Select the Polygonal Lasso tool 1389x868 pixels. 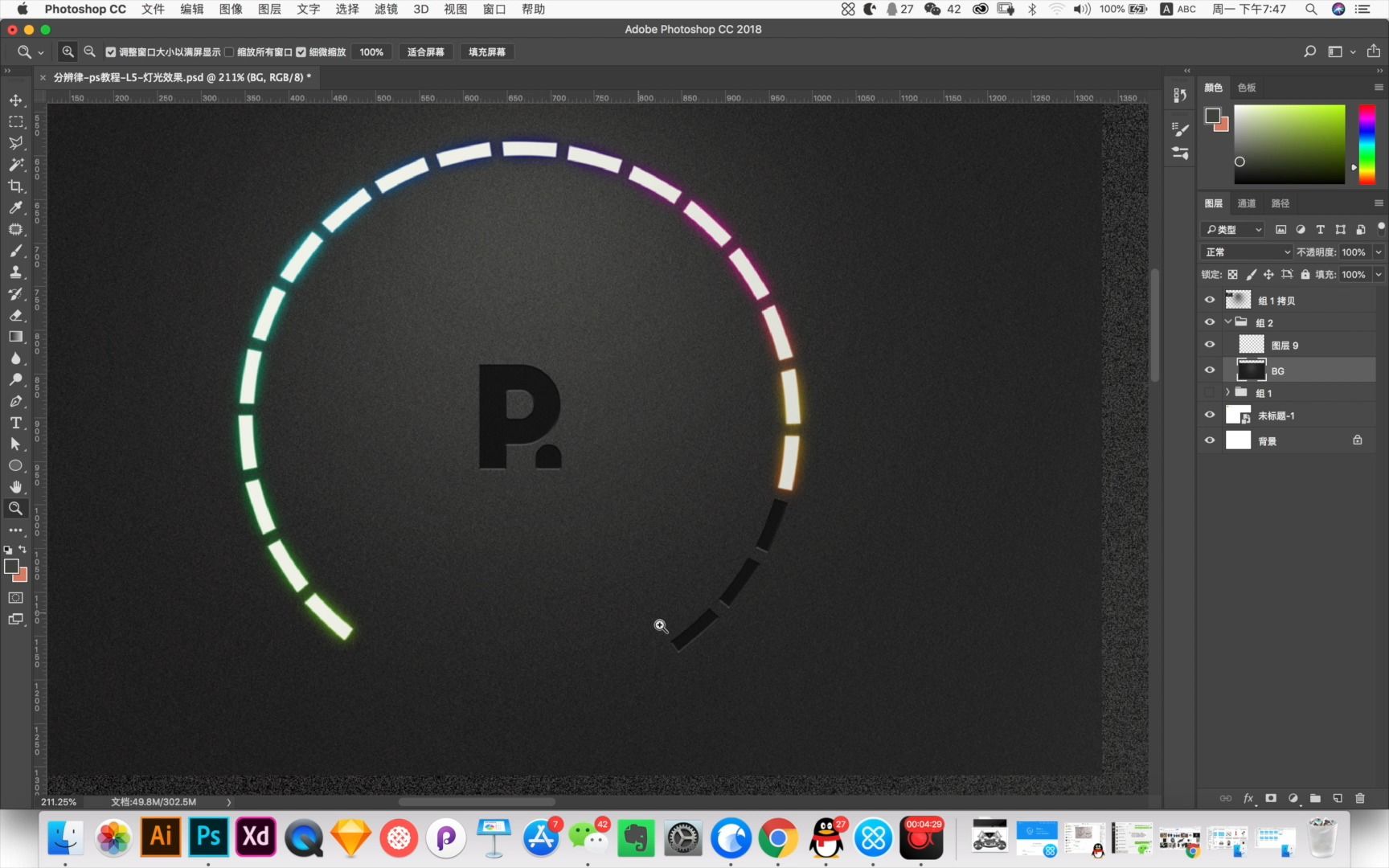point(15,143)
